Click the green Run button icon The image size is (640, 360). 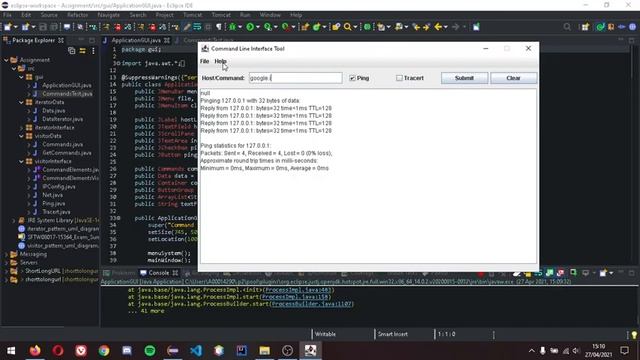(250, 27)
